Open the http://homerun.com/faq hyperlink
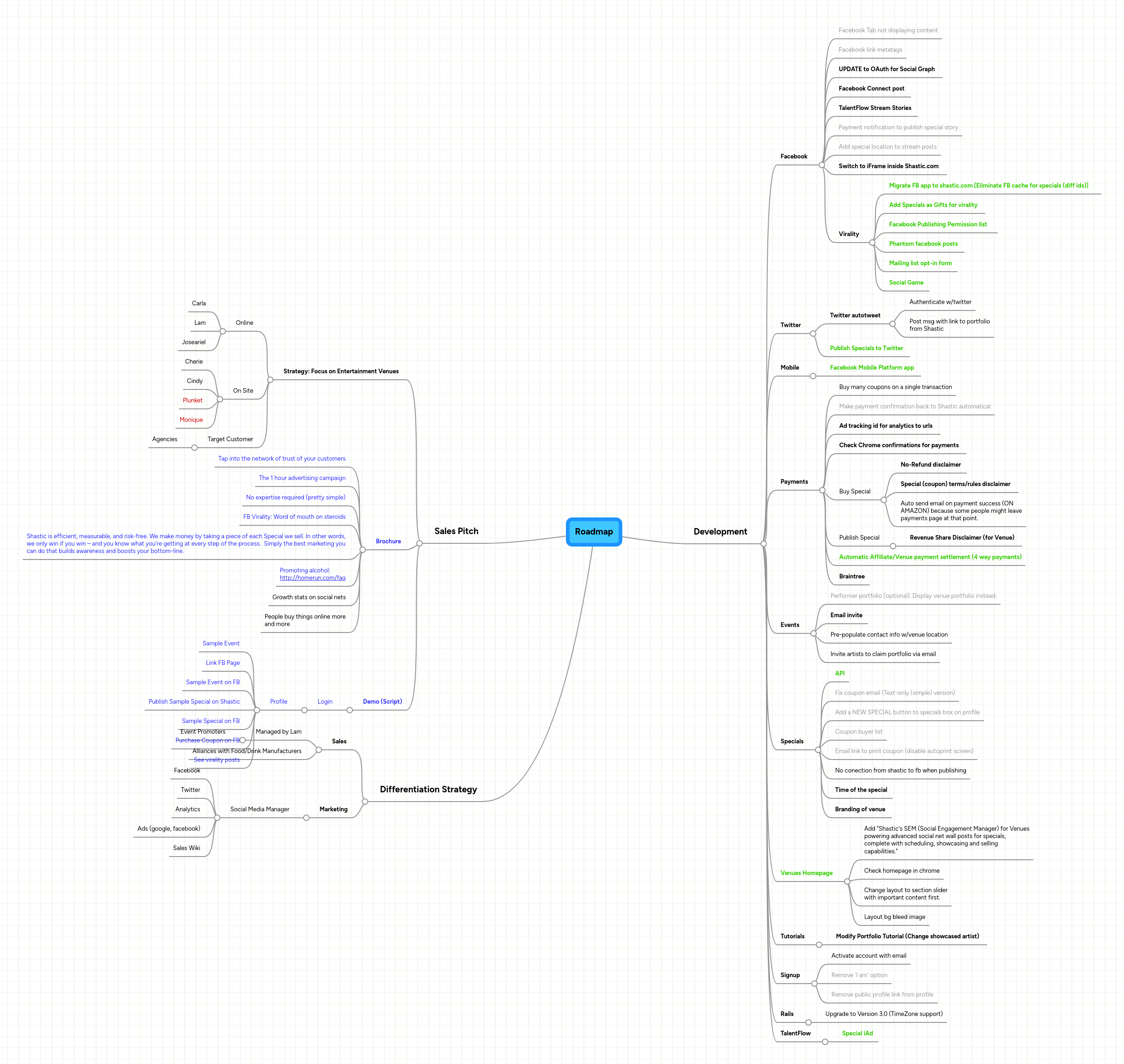1124x1064 pixels. 312,578
